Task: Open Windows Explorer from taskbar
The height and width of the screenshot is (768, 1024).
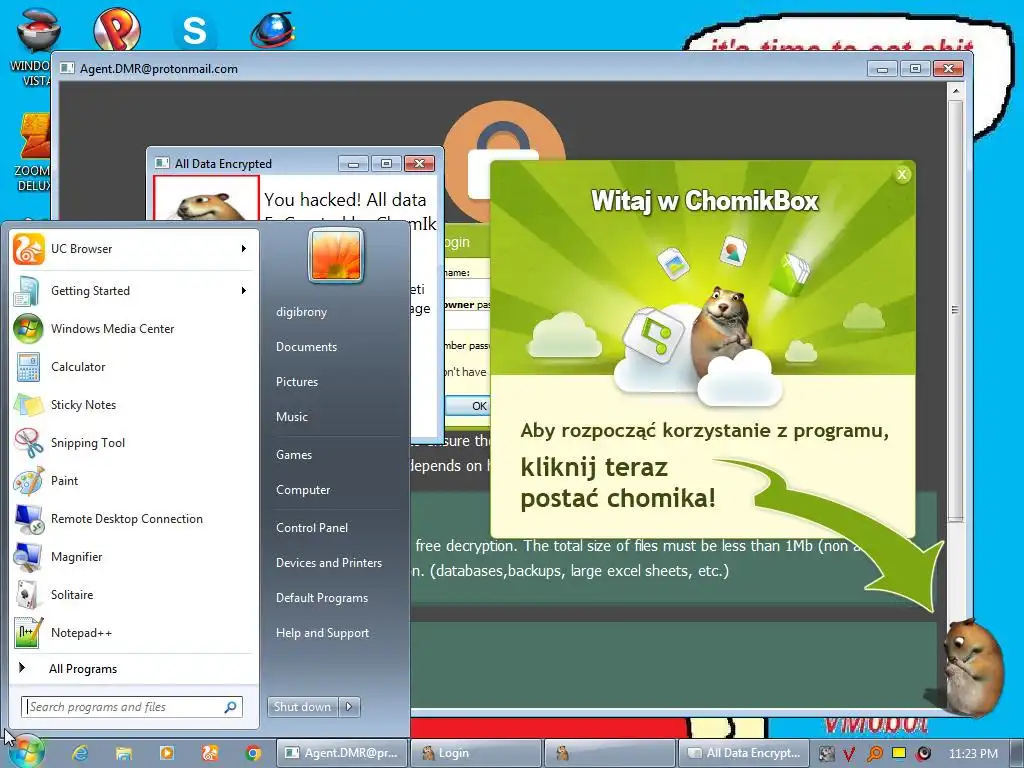Action: 123,753
